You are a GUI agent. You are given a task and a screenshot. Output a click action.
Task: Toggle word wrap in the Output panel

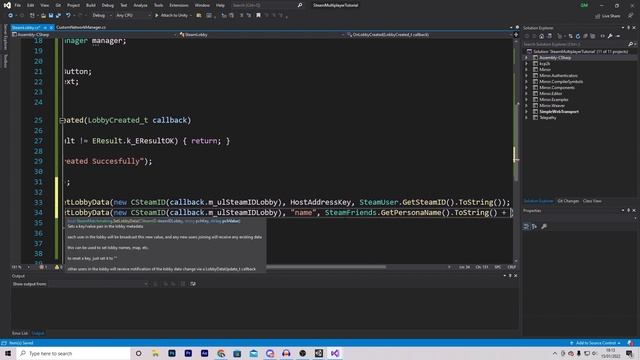[193, 284]
